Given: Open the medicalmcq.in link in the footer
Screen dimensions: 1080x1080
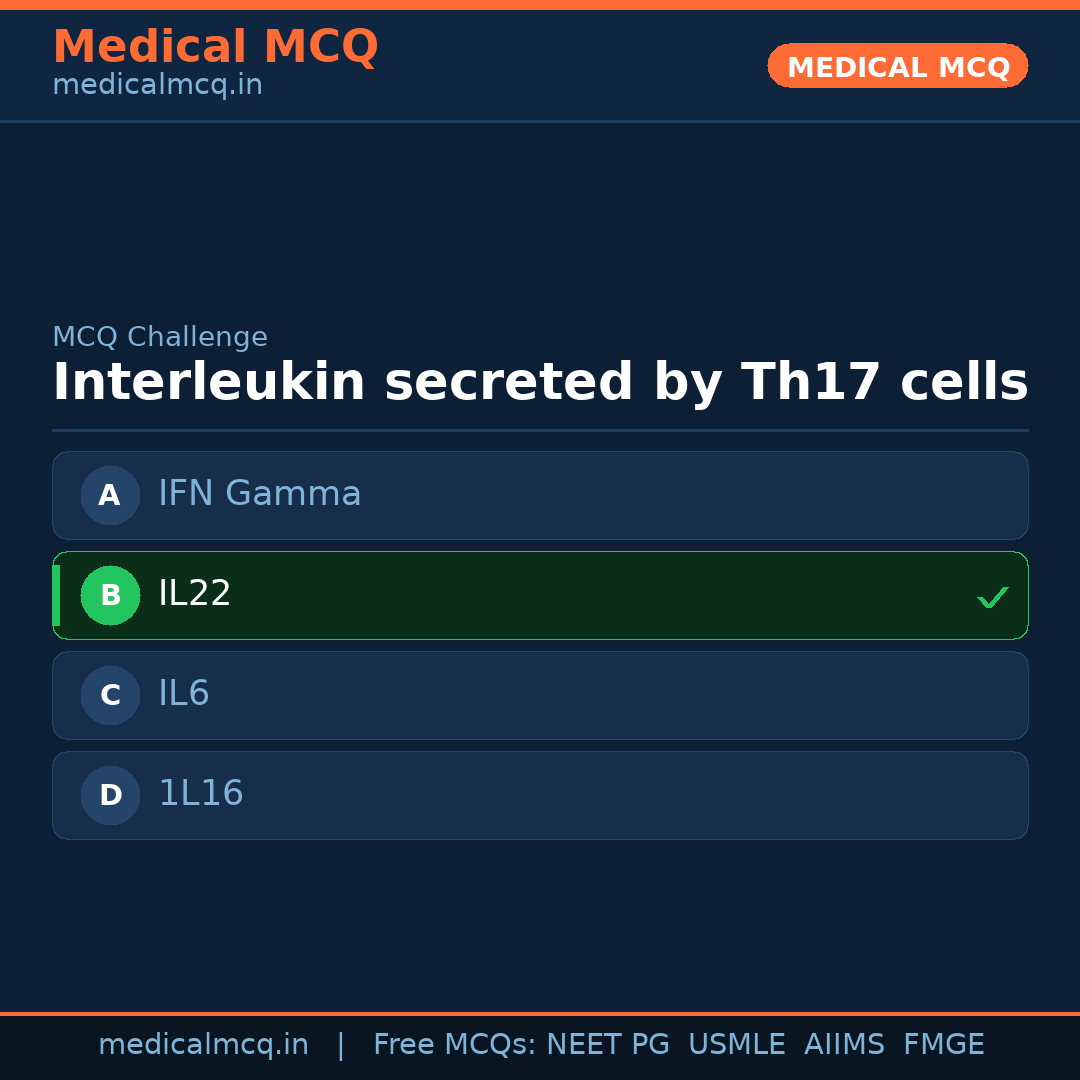Looking at the screenshot, I should coord(203,1045).
